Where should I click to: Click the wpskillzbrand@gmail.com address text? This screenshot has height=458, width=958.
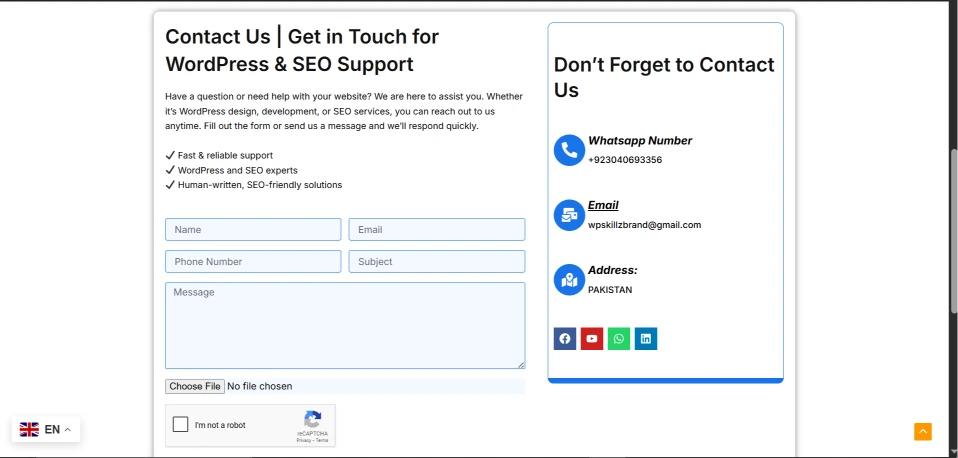click(645, 225)
